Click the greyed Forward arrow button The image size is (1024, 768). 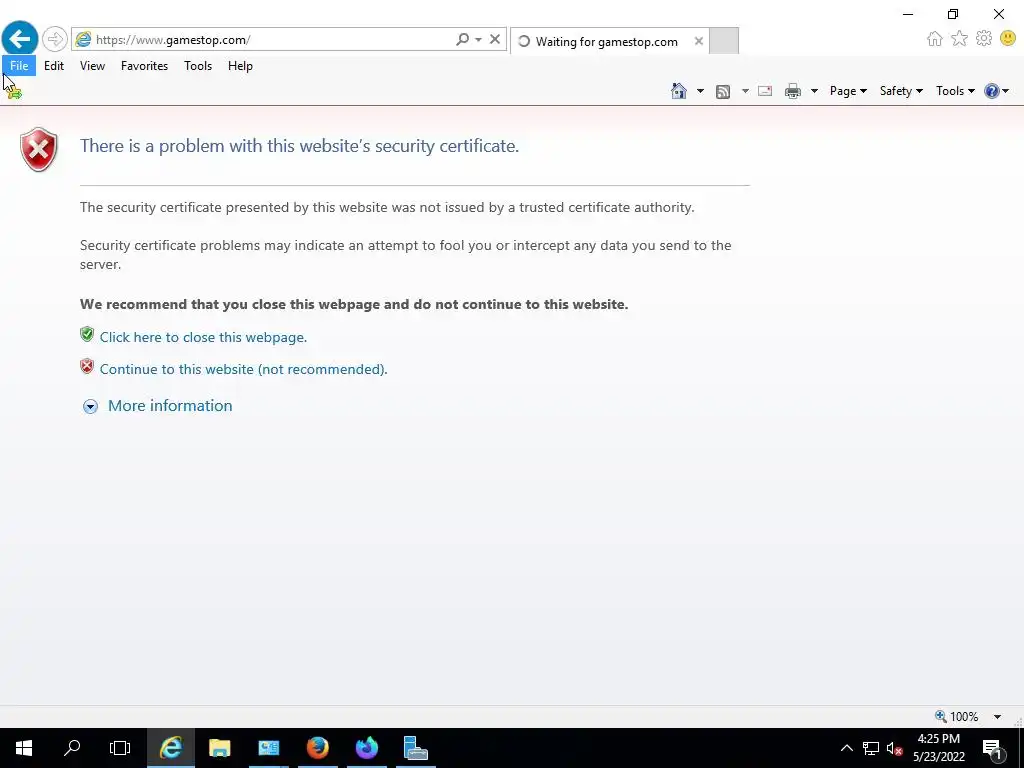[55, 39]
